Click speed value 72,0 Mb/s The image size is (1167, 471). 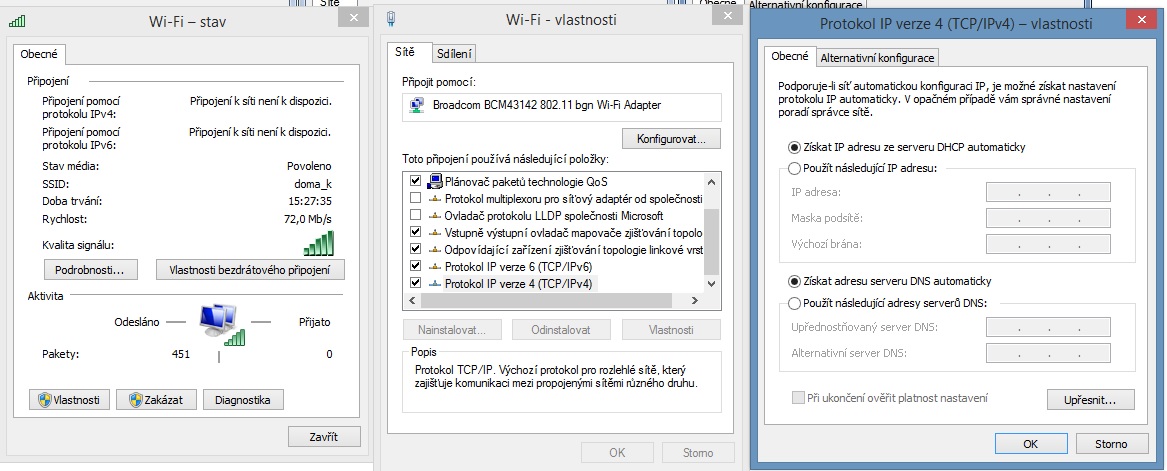[x=308, y=219]
